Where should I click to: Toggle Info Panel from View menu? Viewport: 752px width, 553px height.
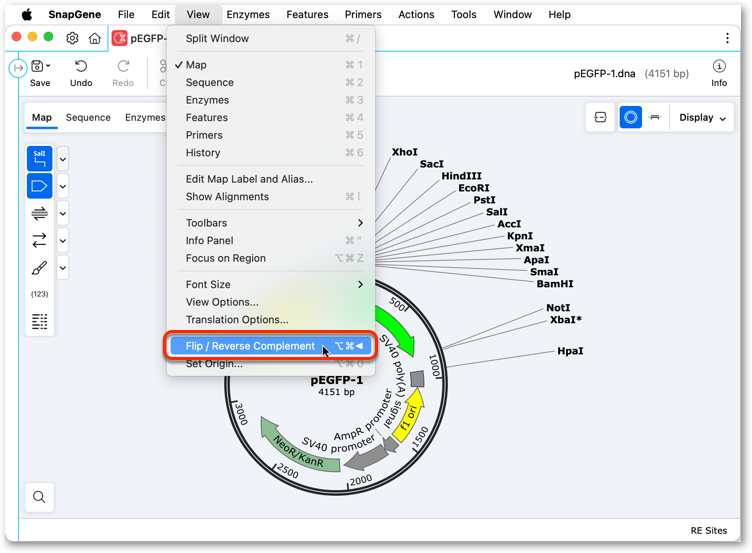point(271,240)
